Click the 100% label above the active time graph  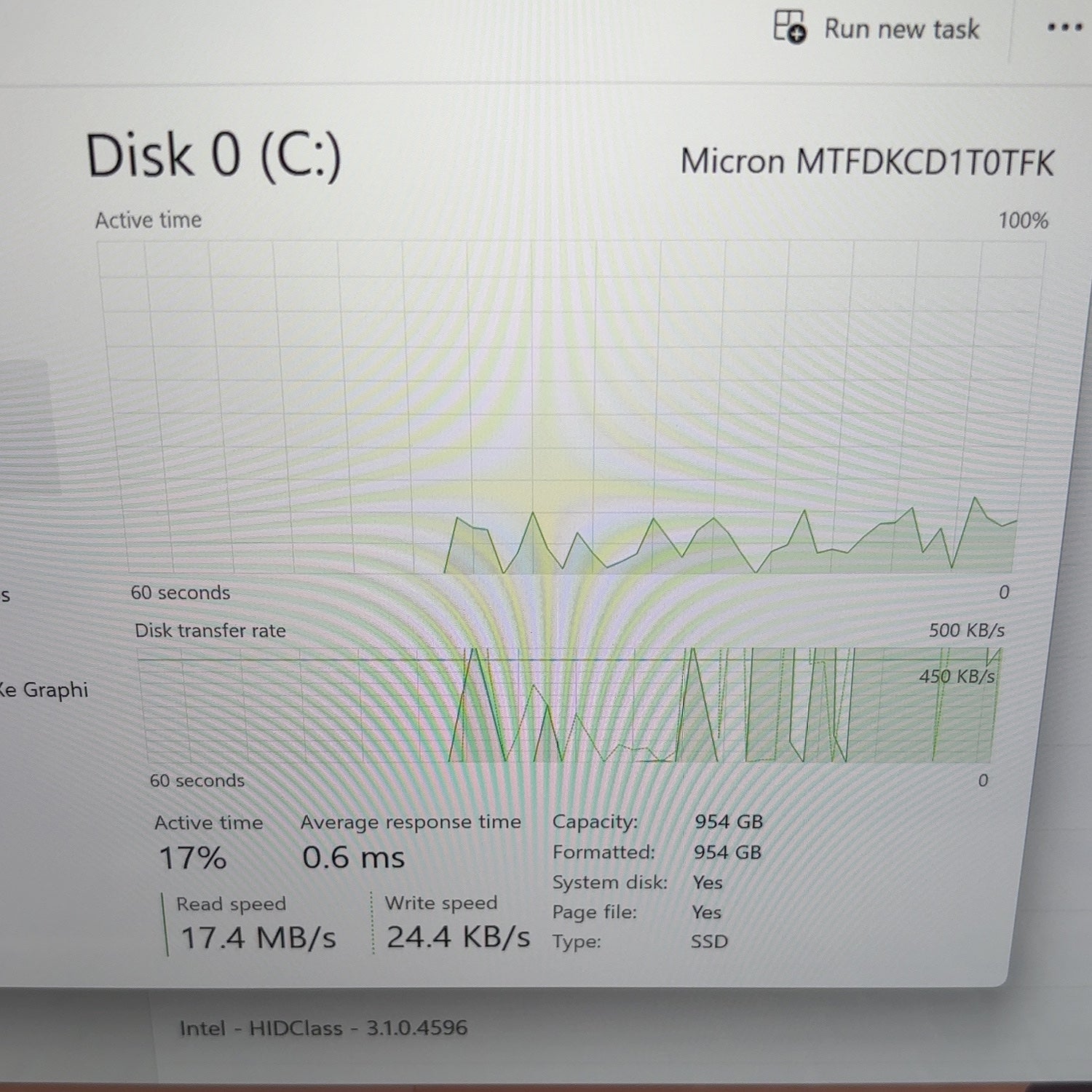[x=1023, y=221]
